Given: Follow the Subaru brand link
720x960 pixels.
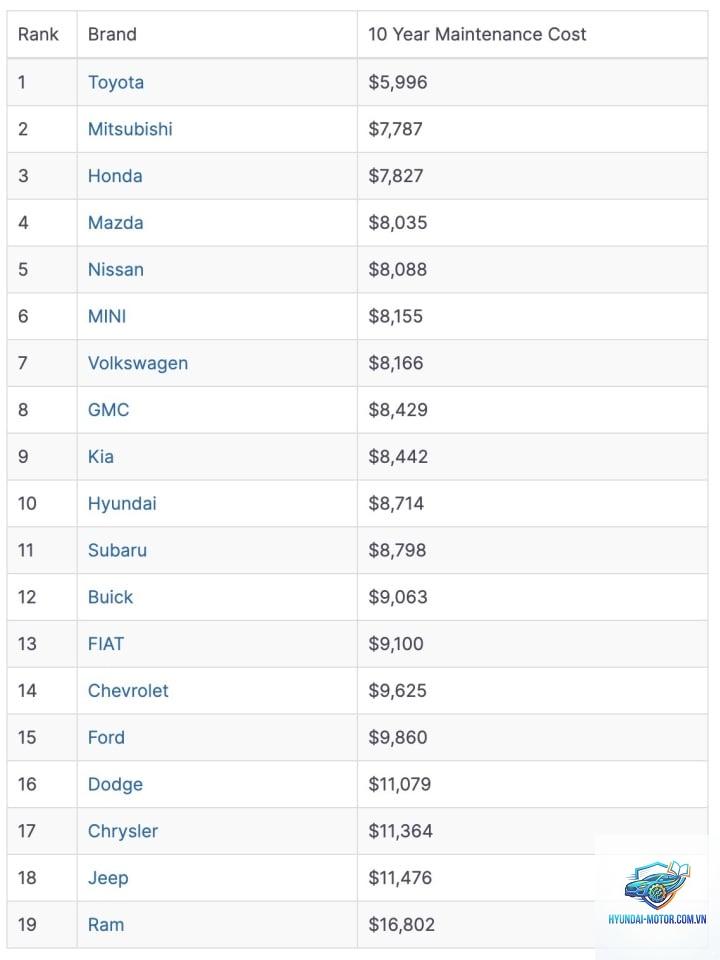Looking at the screenshot, I should (118, 550).
